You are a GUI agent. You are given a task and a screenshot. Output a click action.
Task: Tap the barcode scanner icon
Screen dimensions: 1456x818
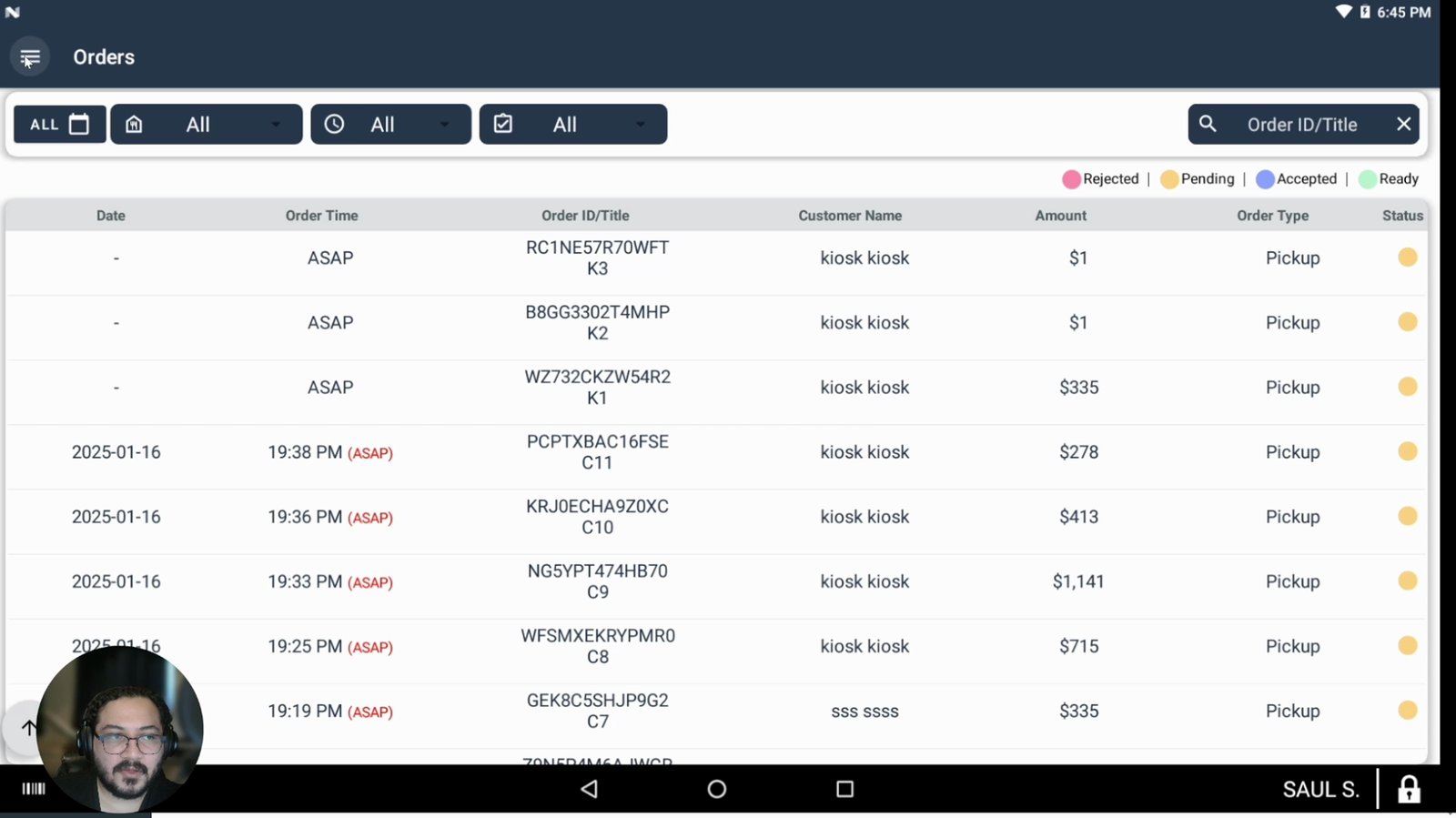click(x=34, y=789)
